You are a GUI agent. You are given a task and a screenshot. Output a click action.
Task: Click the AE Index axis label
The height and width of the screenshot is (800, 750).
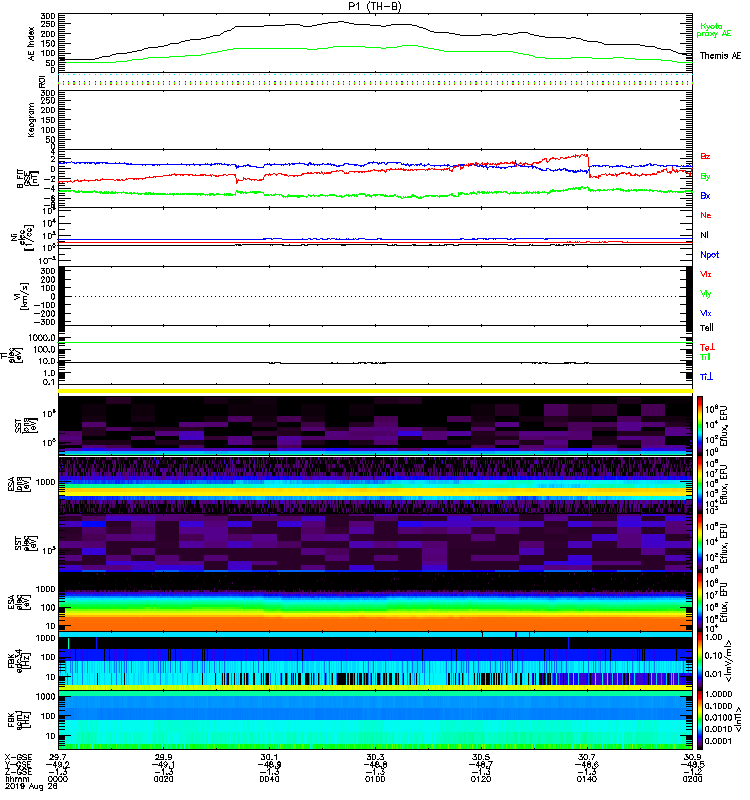(x=32, y=43)
